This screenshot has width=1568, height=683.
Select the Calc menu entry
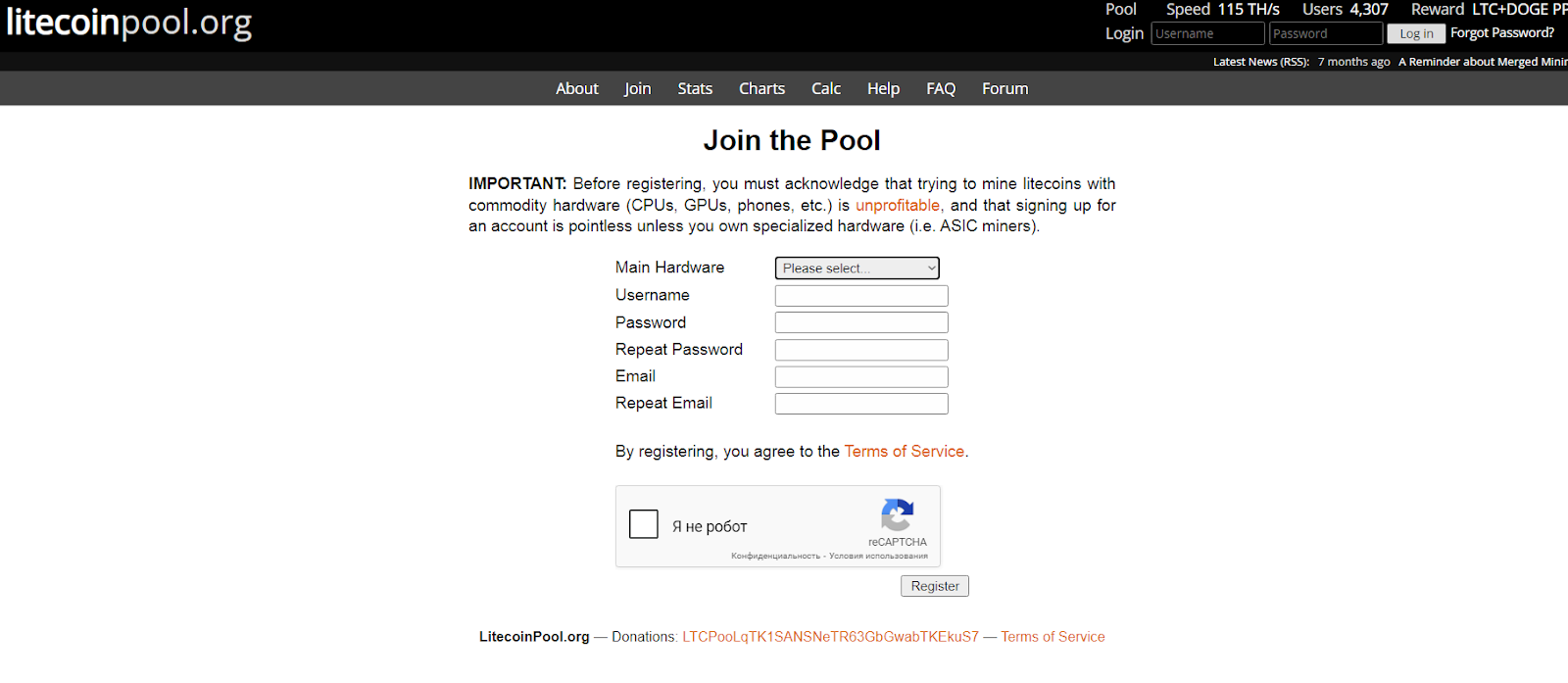coord(826,88)
